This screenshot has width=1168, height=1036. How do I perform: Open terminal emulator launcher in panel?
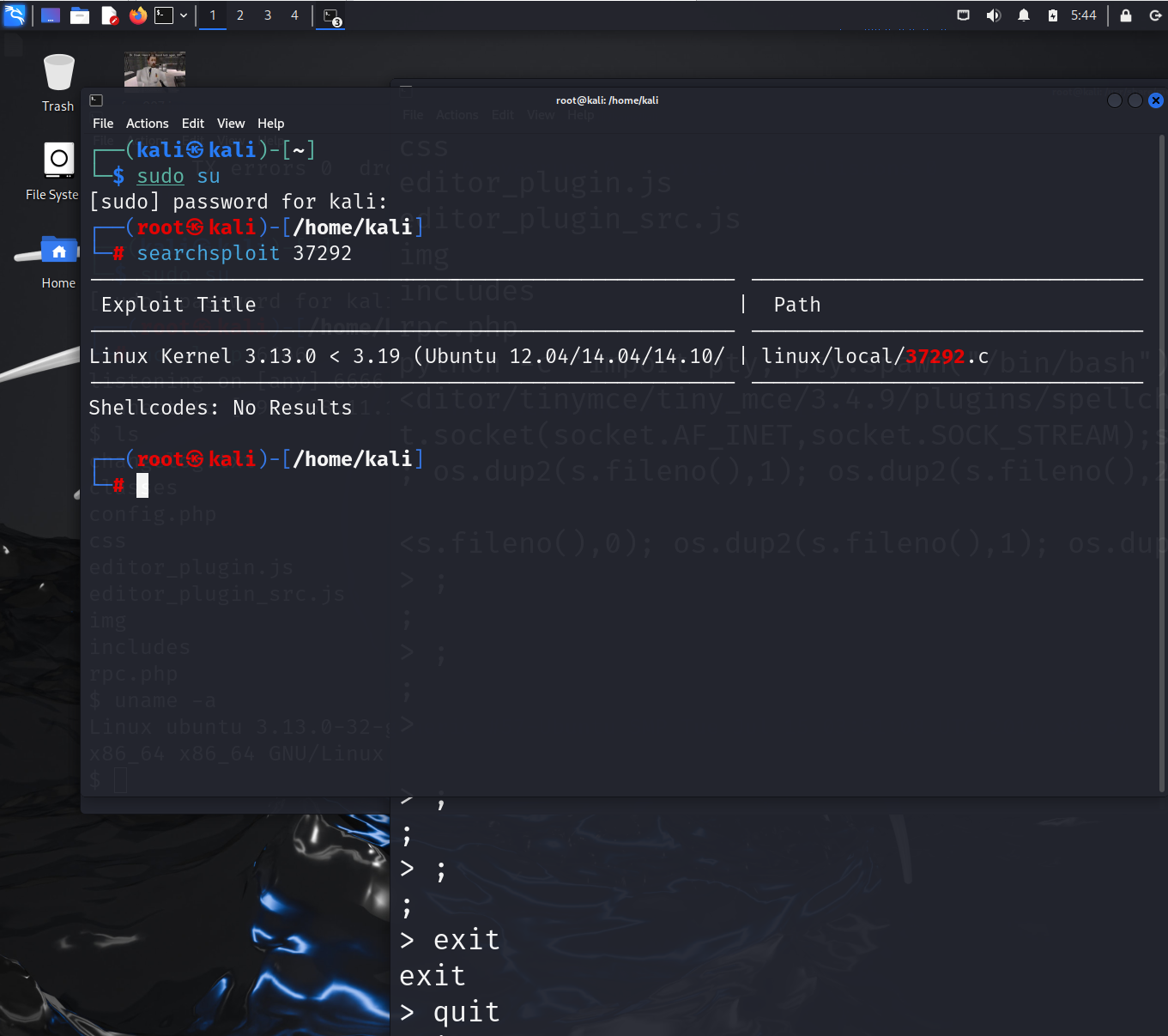164,15
